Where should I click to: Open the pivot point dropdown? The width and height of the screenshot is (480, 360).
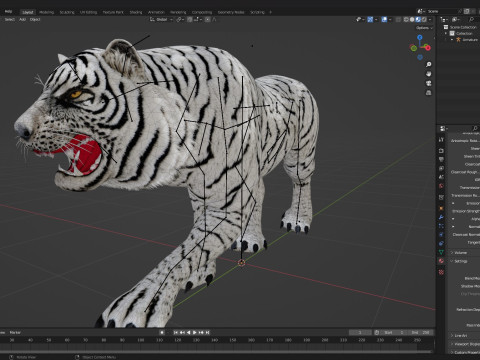[180, 20]
